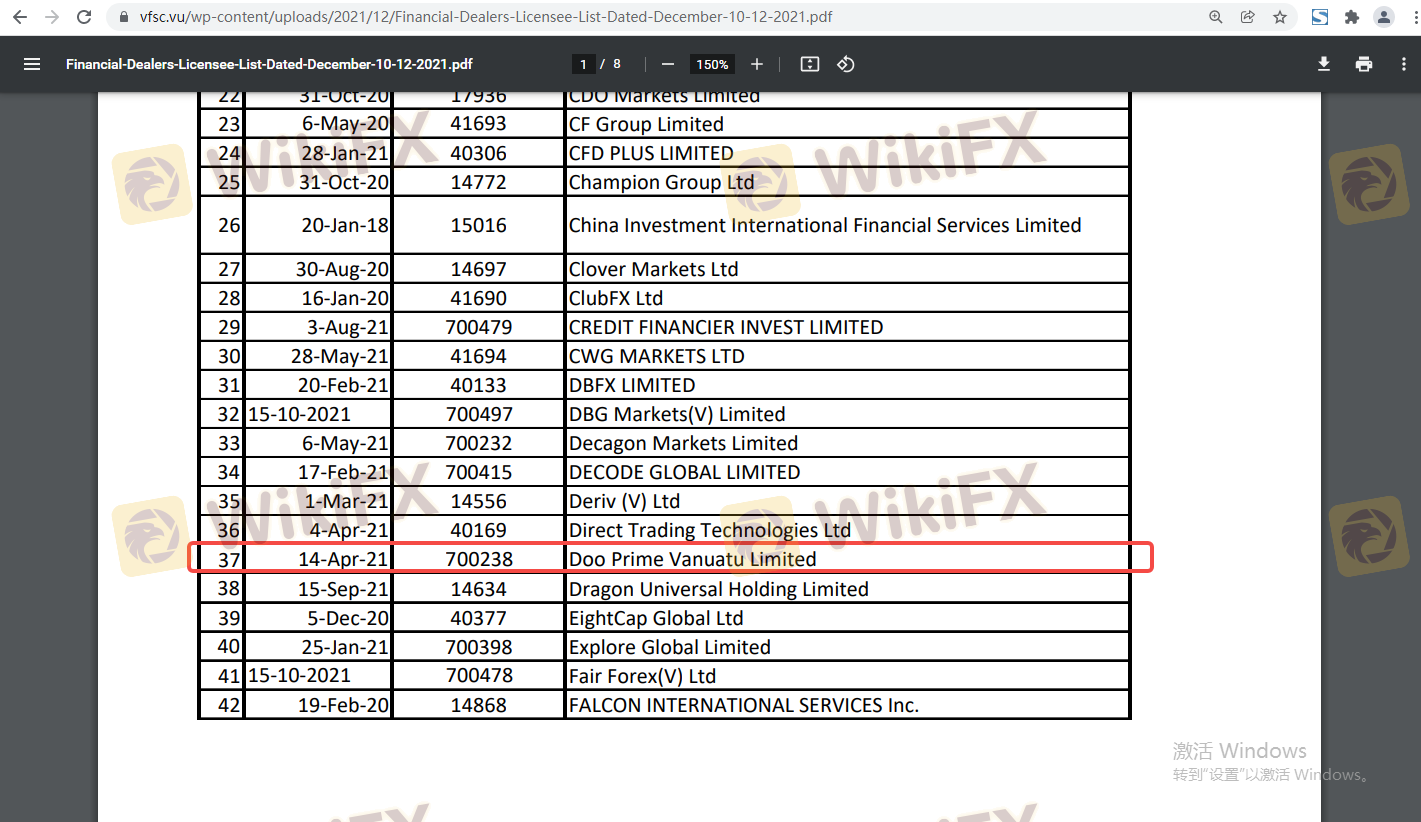Click the zoom in plus button
The height and width of the screenshot is (822, 1421).
[757, 64]
